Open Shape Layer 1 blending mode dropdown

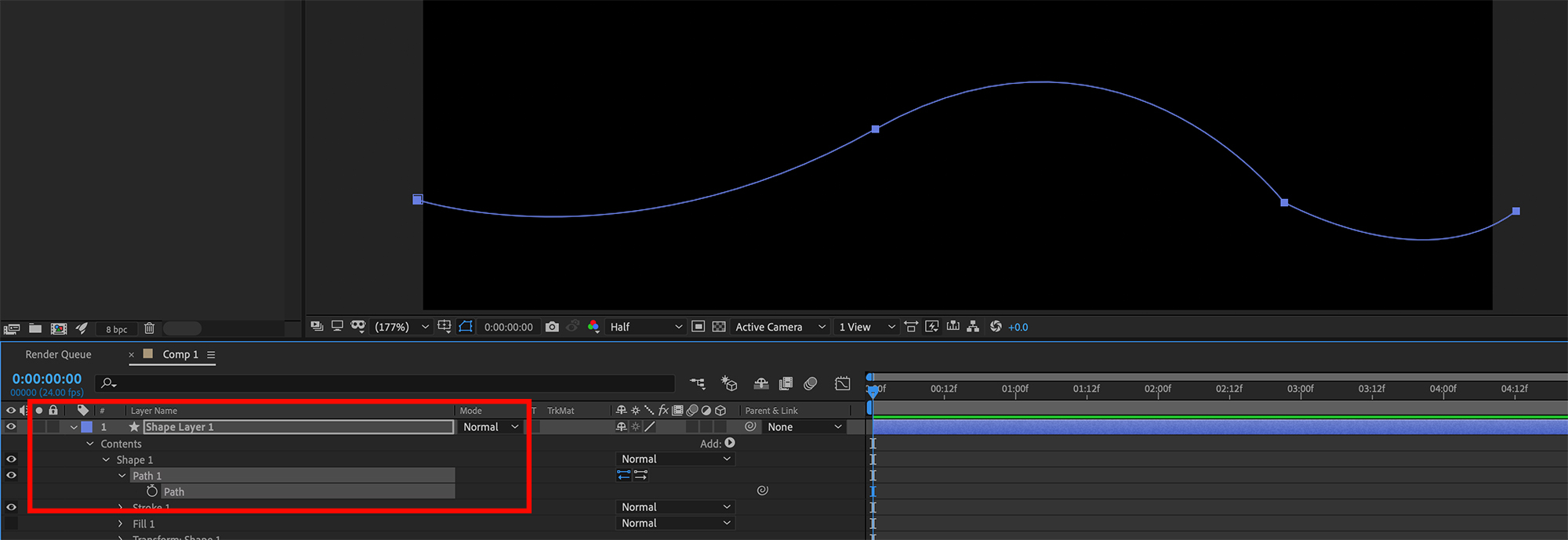point(491,427)
